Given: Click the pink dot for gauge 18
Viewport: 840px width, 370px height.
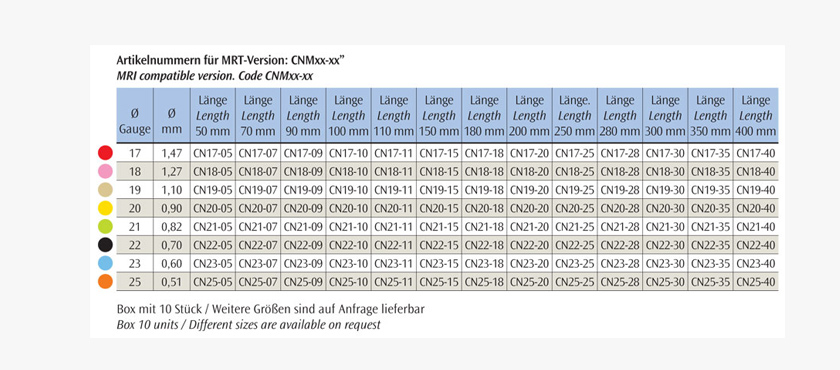Looking at the screenshot, I should pyautogui.click(x=106, y=171).
